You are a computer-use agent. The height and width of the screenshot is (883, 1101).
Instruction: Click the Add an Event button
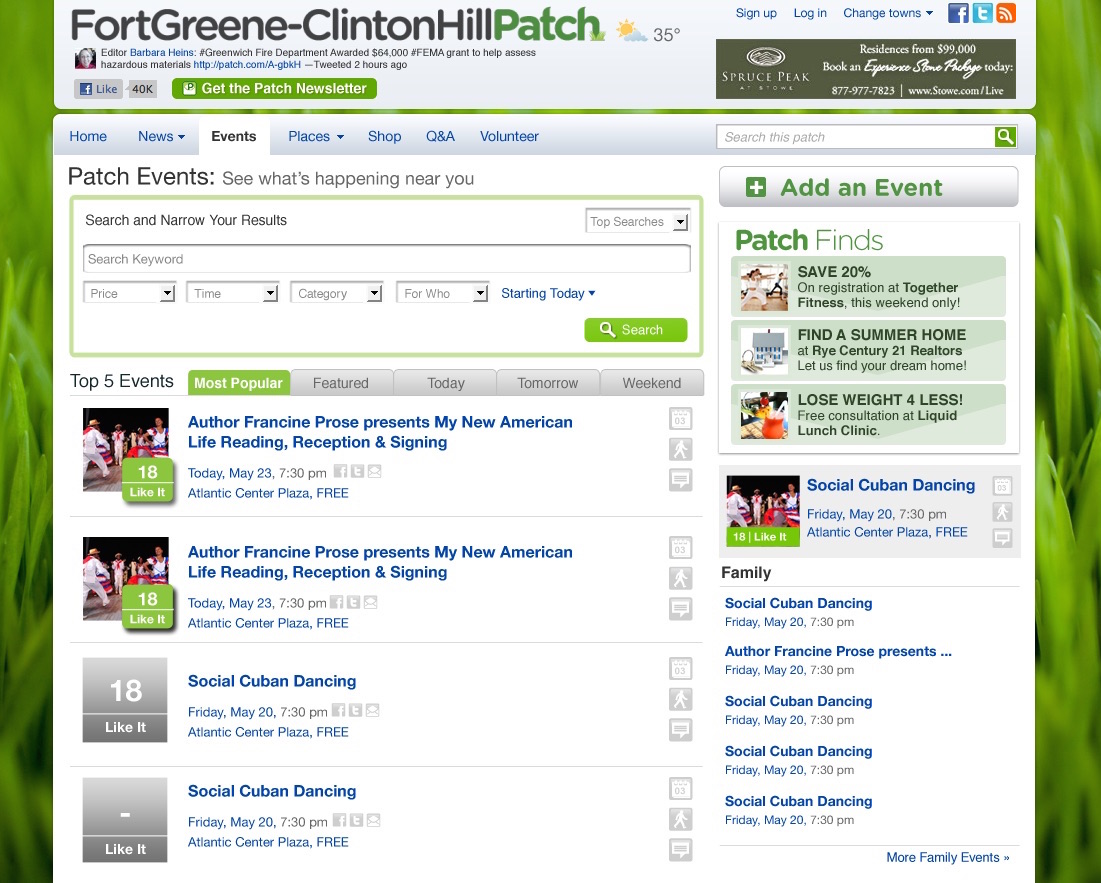868,187
